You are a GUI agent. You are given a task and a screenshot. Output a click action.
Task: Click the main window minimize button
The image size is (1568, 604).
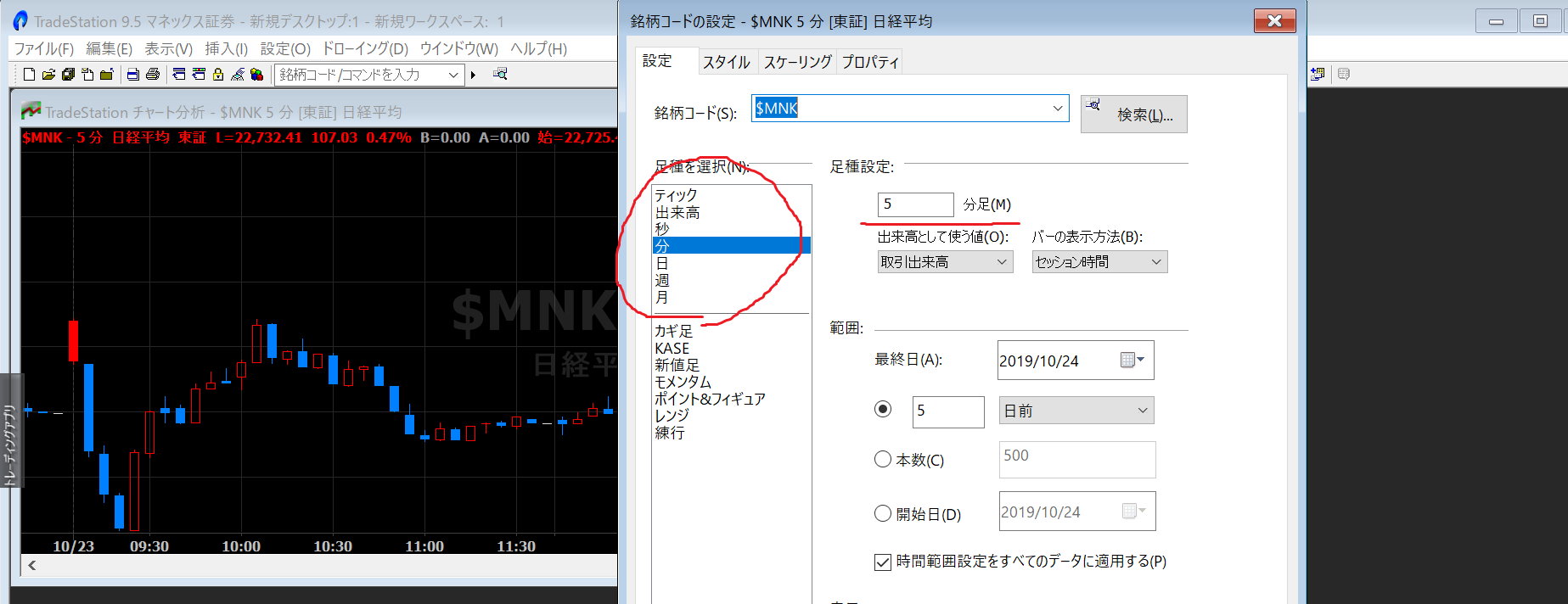[x=1497, y=21]
